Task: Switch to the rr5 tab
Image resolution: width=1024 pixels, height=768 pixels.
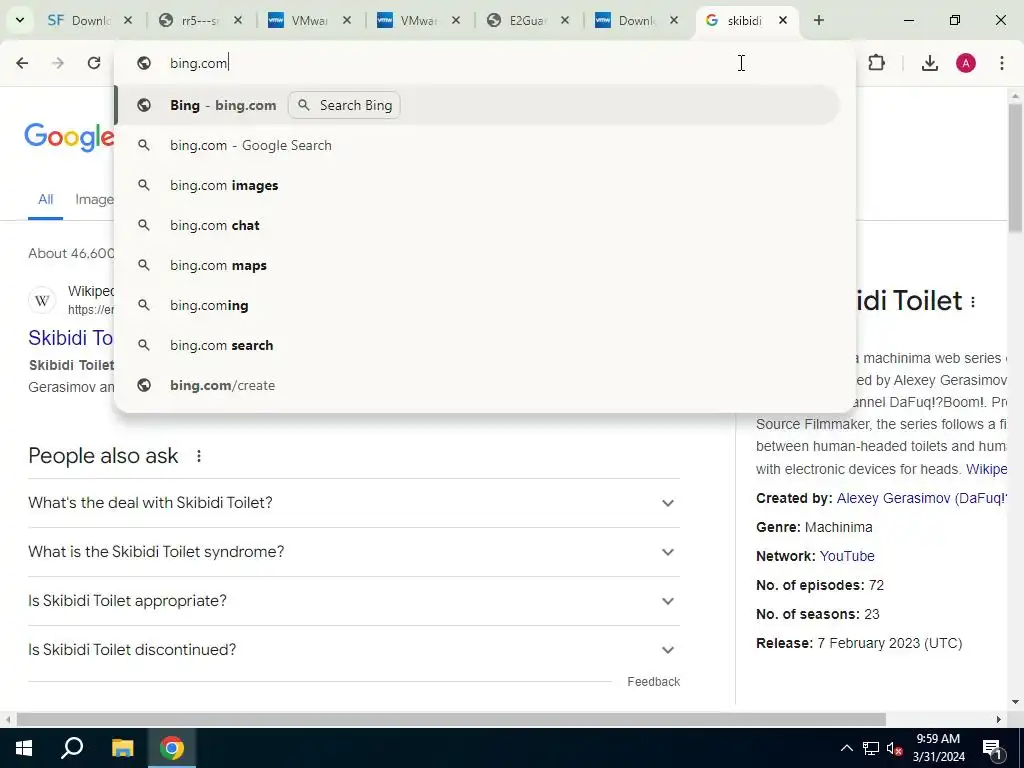Action: click(x=199, y=20)
